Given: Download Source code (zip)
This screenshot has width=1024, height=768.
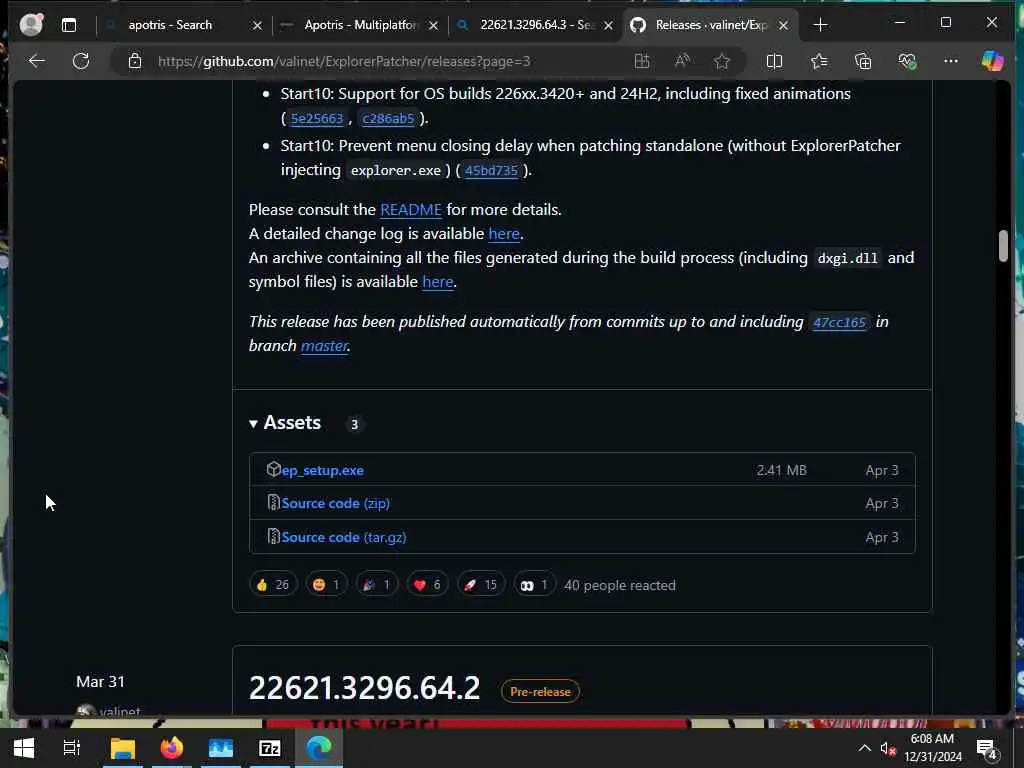Looking at the screenshot, I should point(336,504).
